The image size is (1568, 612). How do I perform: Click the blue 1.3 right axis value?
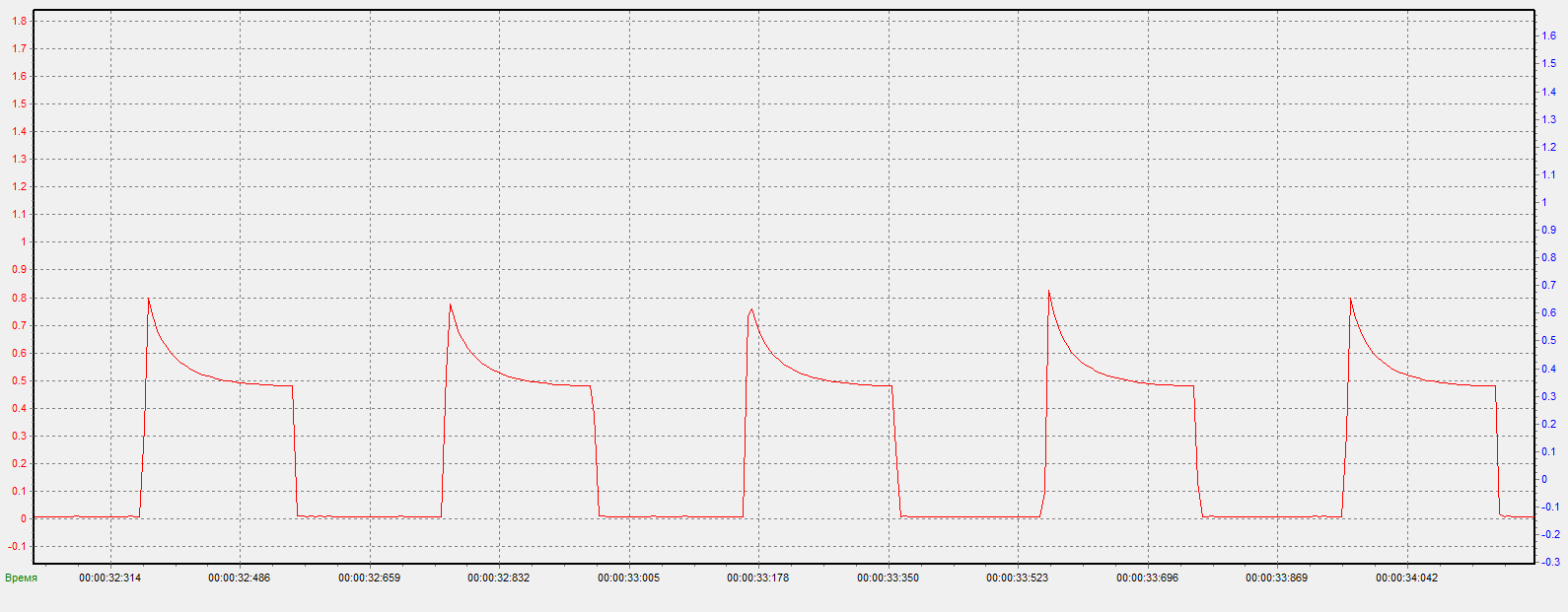(1548, 119)
